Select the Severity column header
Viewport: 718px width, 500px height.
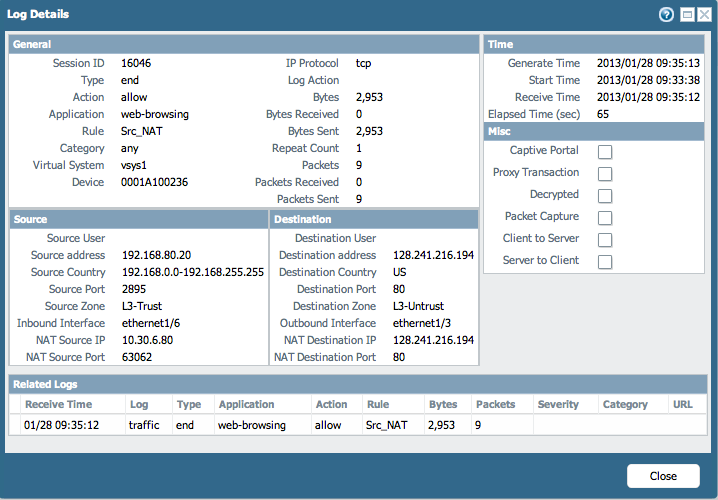click(558, 405)
